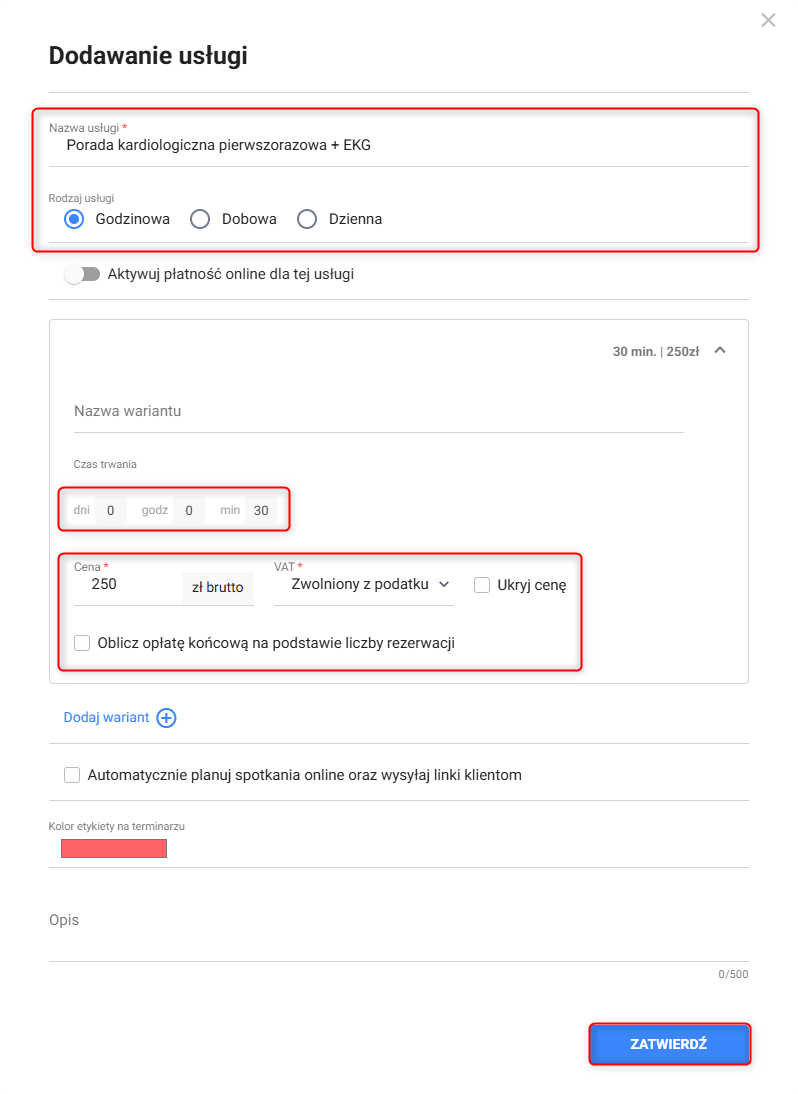Check automatic online meeting planning option
The height and width of the screenshot is (1094, 798).
(x=72, y=775)
